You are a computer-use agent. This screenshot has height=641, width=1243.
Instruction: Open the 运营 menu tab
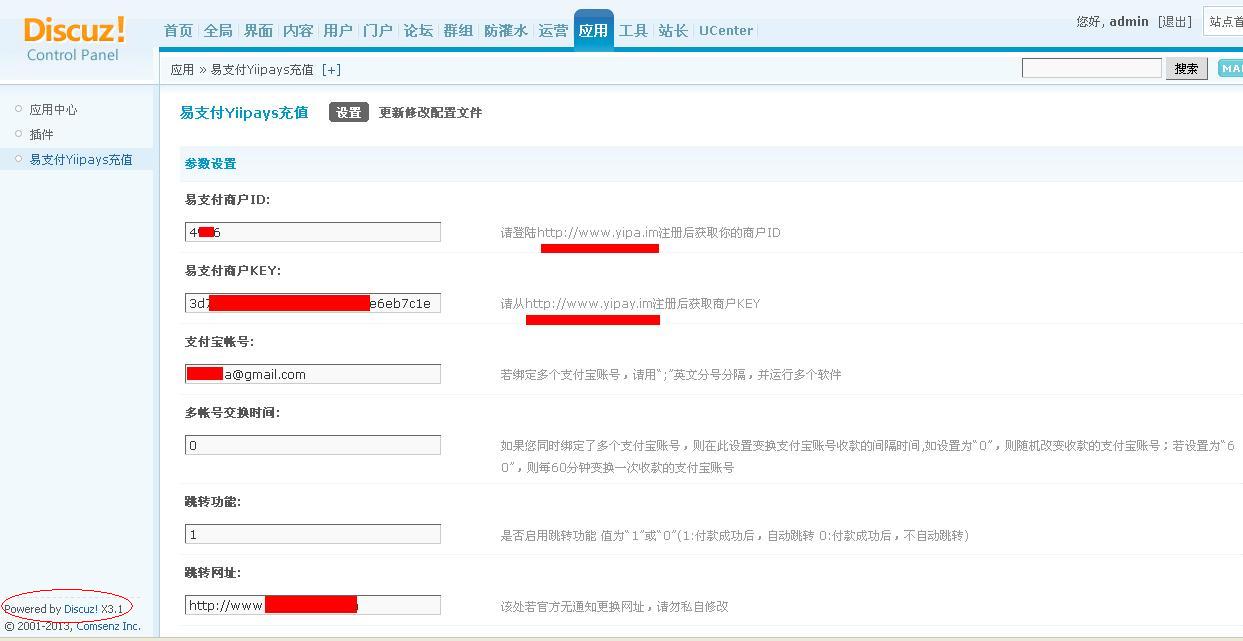(553, 30)
